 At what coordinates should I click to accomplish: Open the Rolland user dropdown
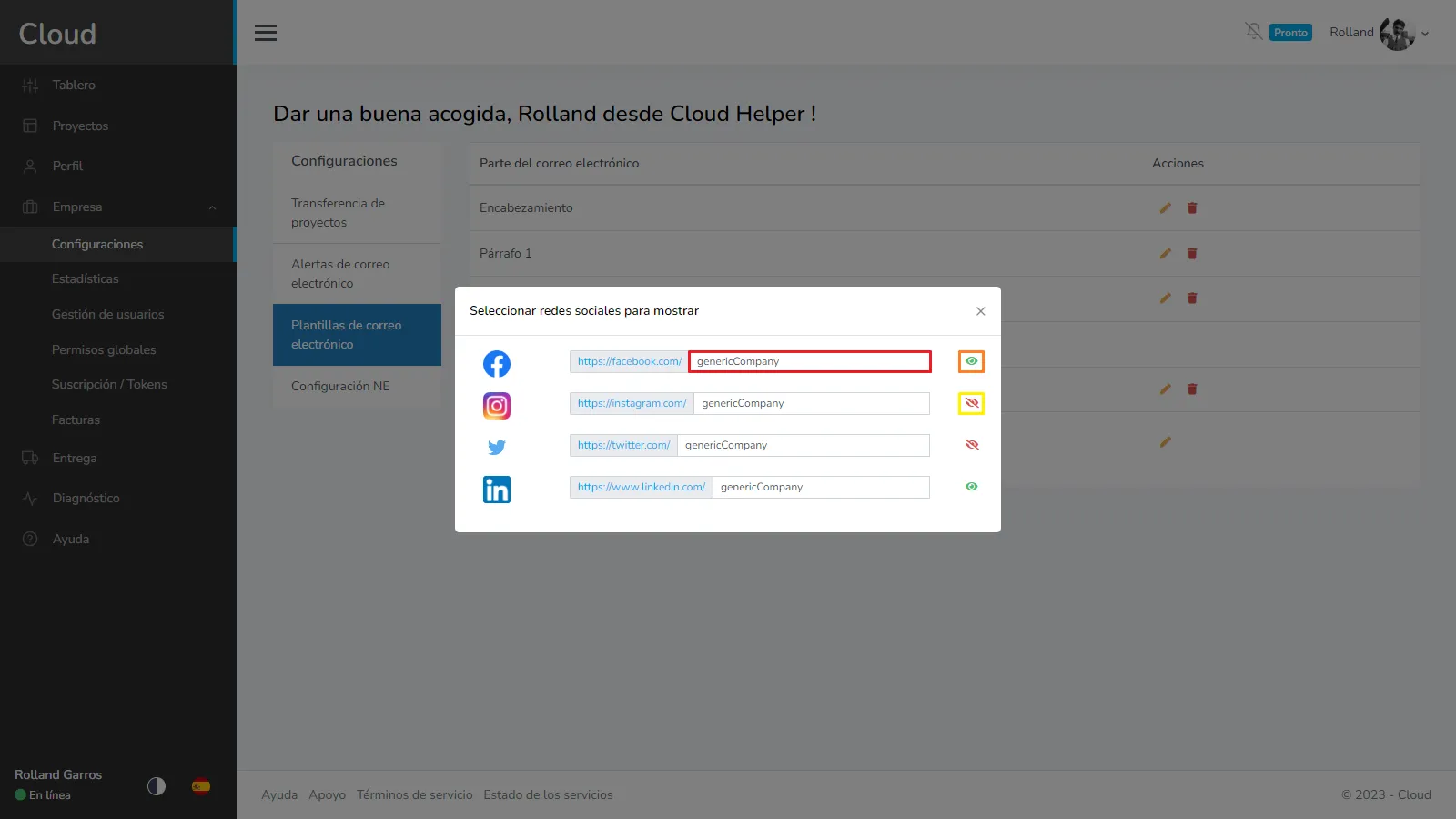(1379, 33)
